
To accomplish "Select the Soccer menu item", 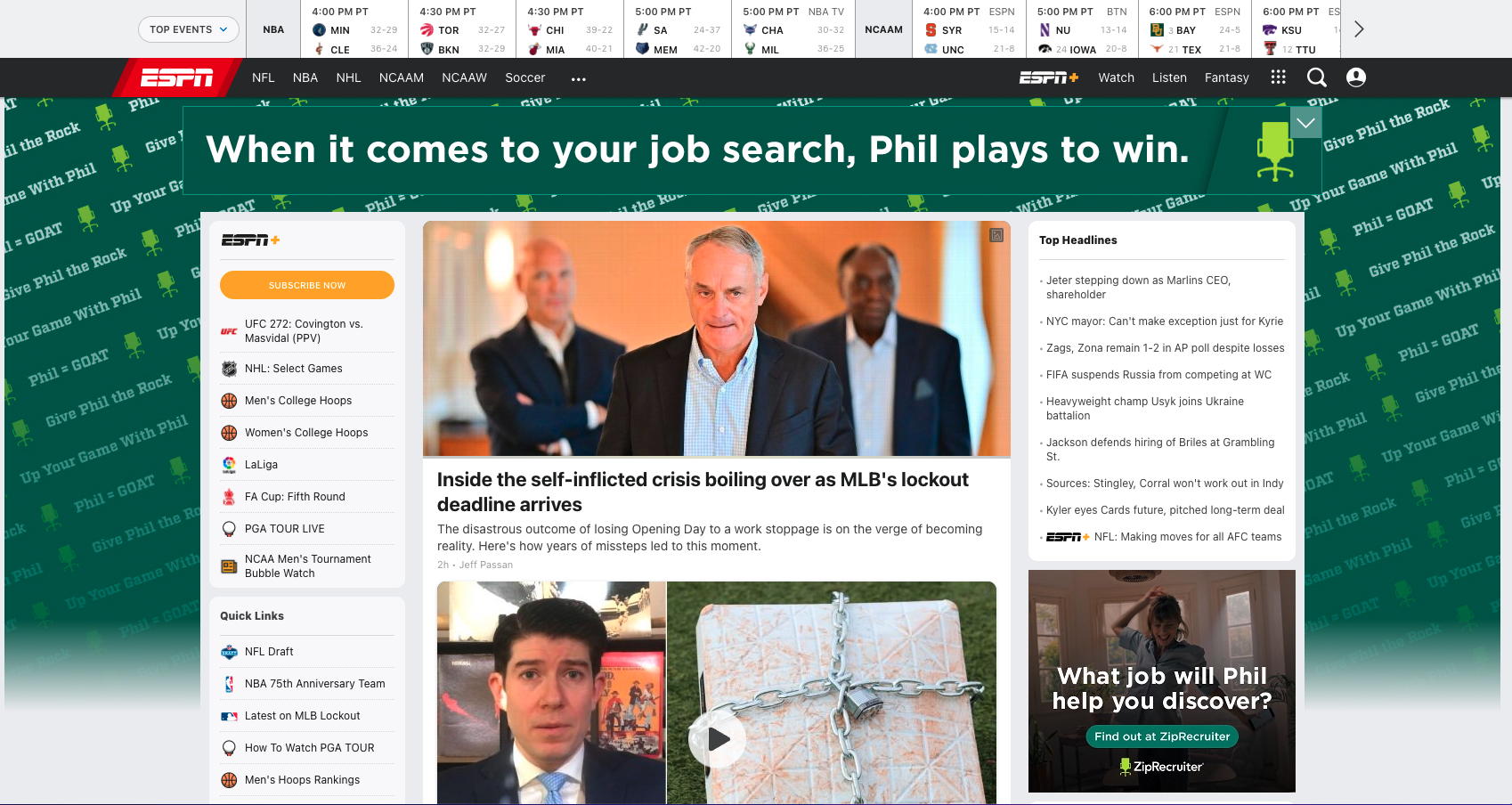I will pyautogui.click(x=525, y=77).
